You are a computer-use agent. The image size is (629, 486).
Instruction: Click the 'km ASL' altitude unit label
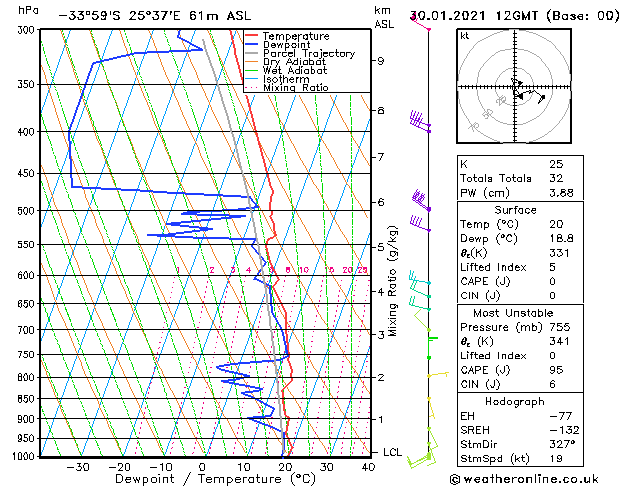(x=384, y=17)
